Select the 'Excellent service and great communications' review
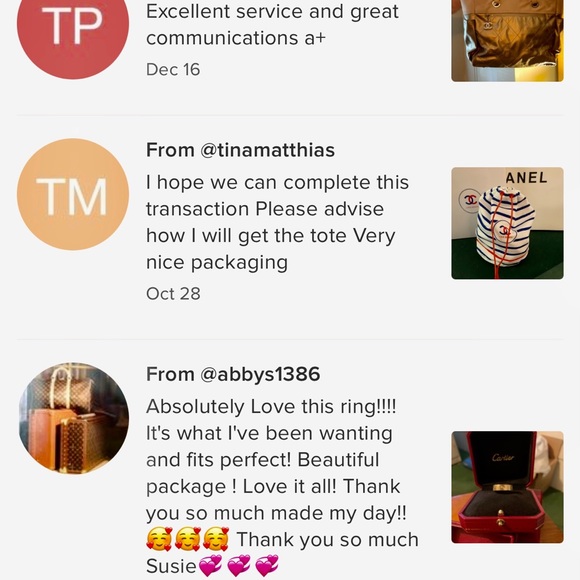The image size is (580, 580). point(272,24)
